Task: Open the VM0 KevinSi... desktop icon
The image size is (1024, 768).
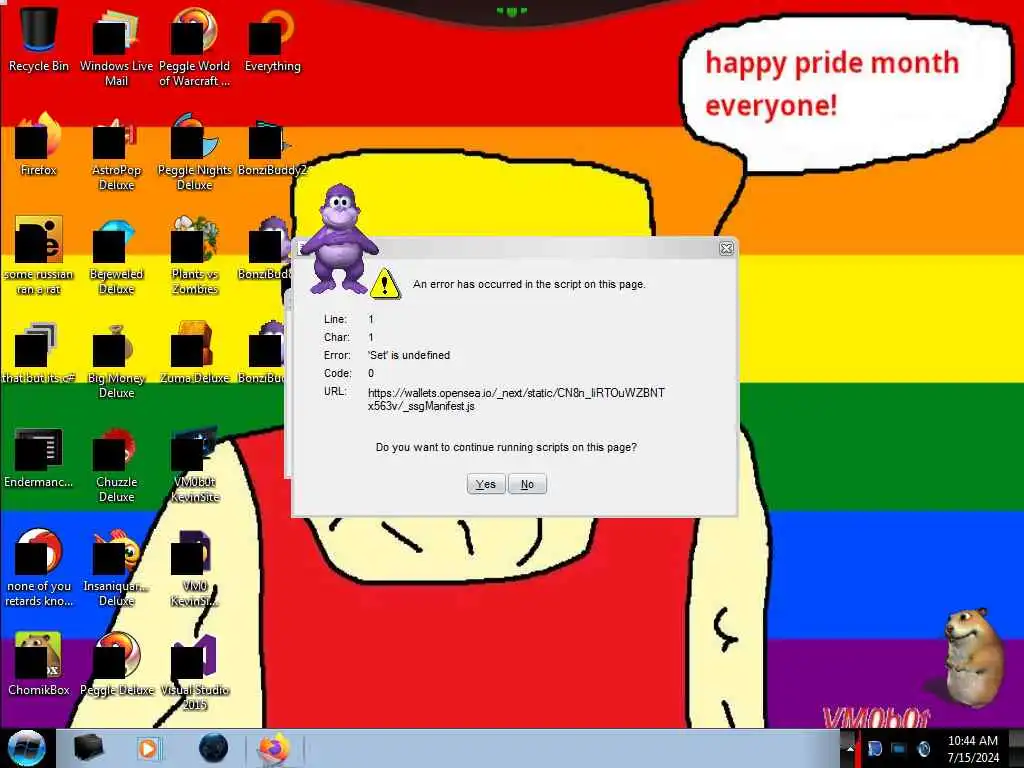Action: pyautogui.click(x=194, y=567)
